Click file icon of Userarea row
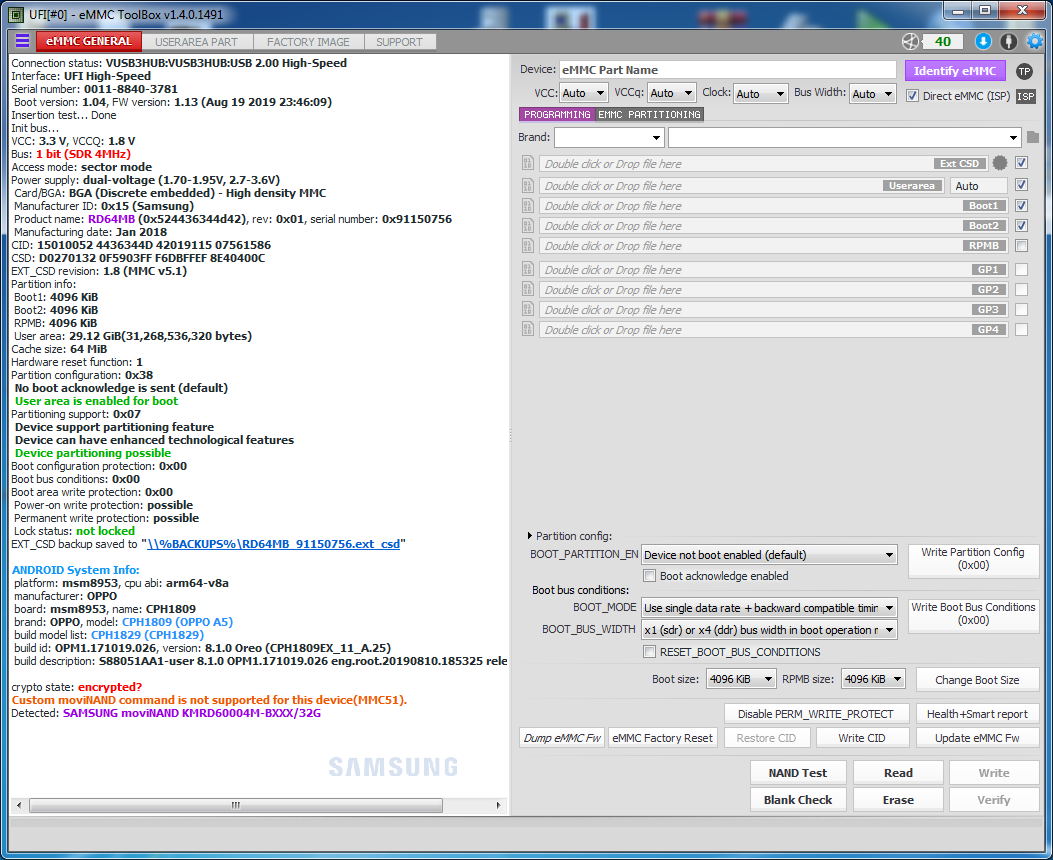1053x860 pixels. (528, 185)
